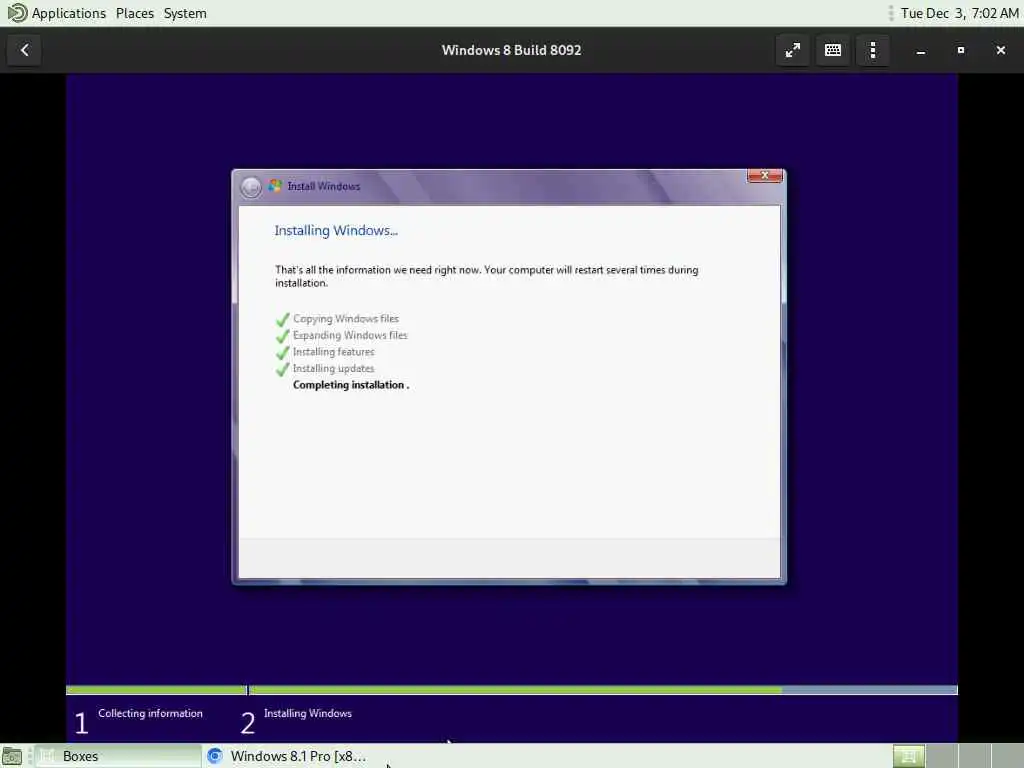
Task: Click 'Collecting information' stage label
Action: click(150, 714)
